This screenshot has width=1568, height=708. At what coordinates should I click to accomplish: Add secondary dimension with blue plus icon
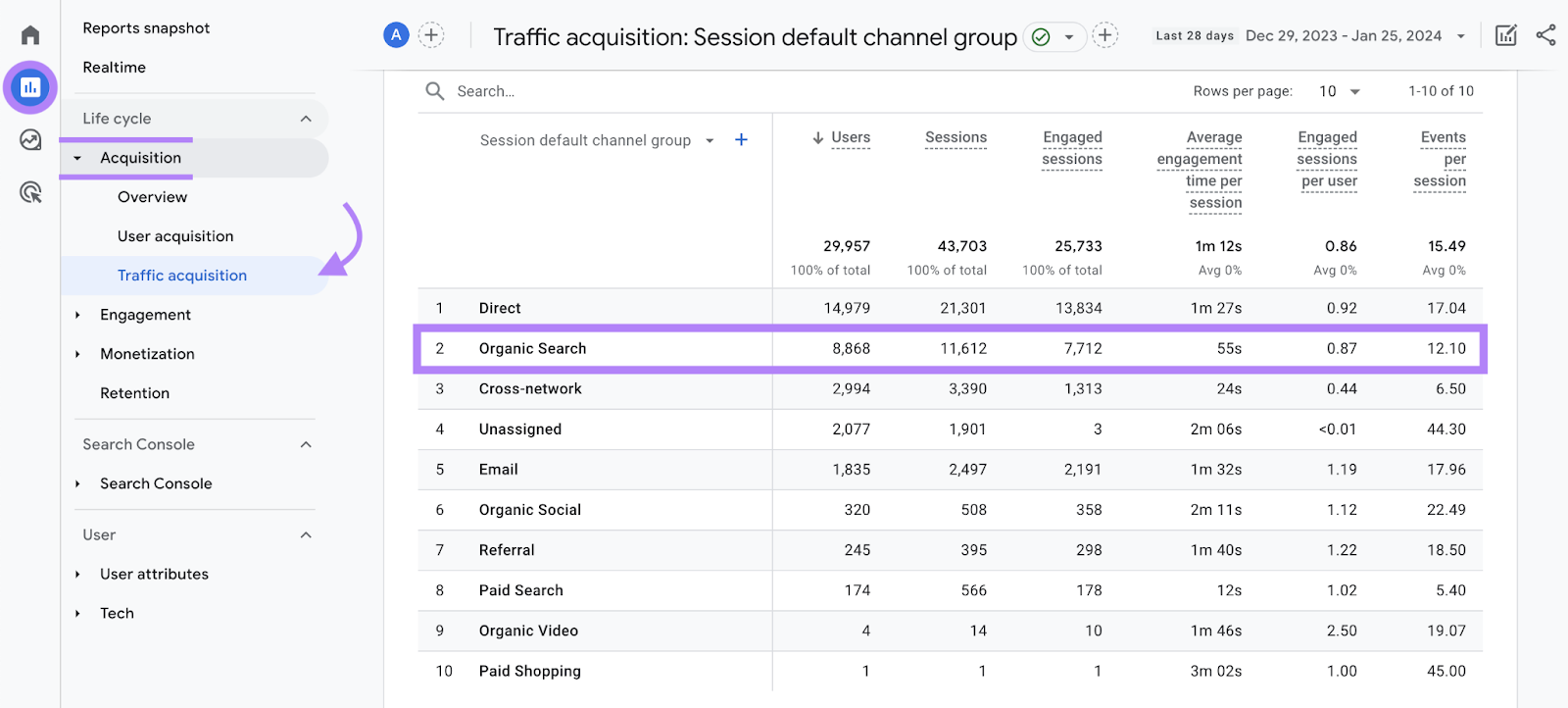[x=742, y=140]
